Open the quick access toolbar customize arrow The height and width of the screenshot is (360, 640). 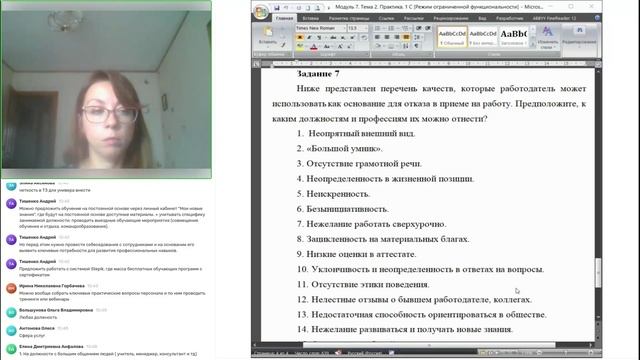point(329,8)
